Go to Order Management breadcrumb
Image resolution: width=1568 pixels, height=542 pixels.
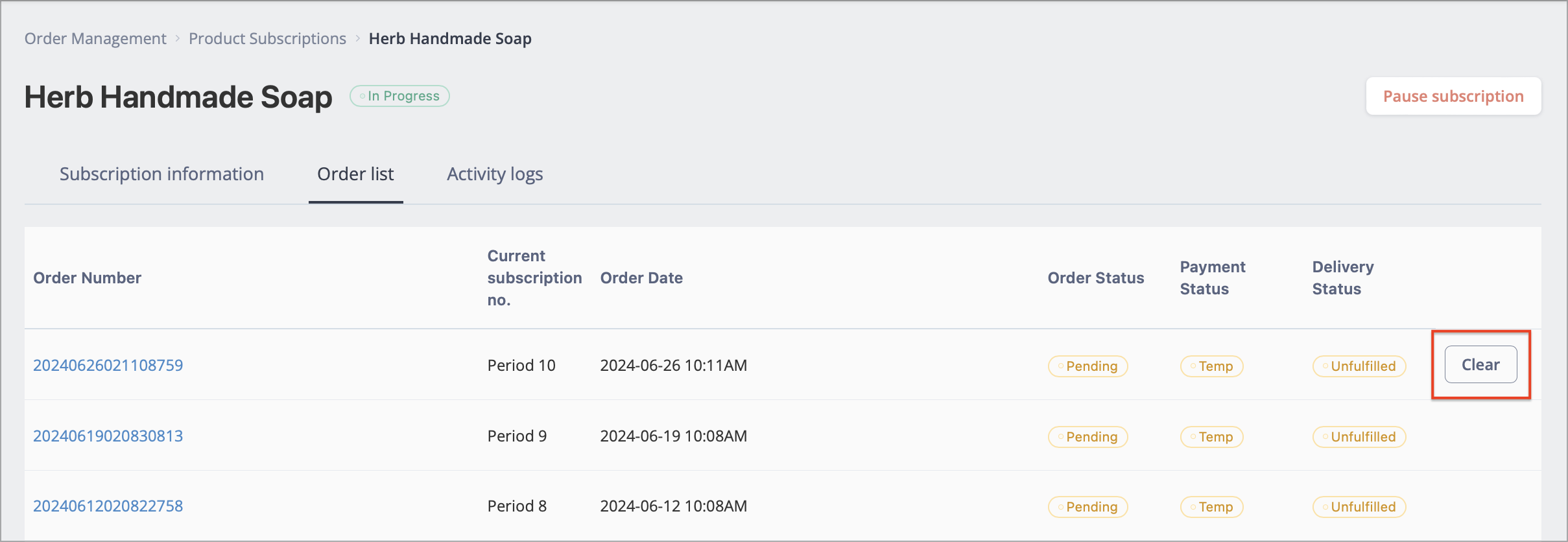(95, 39)
